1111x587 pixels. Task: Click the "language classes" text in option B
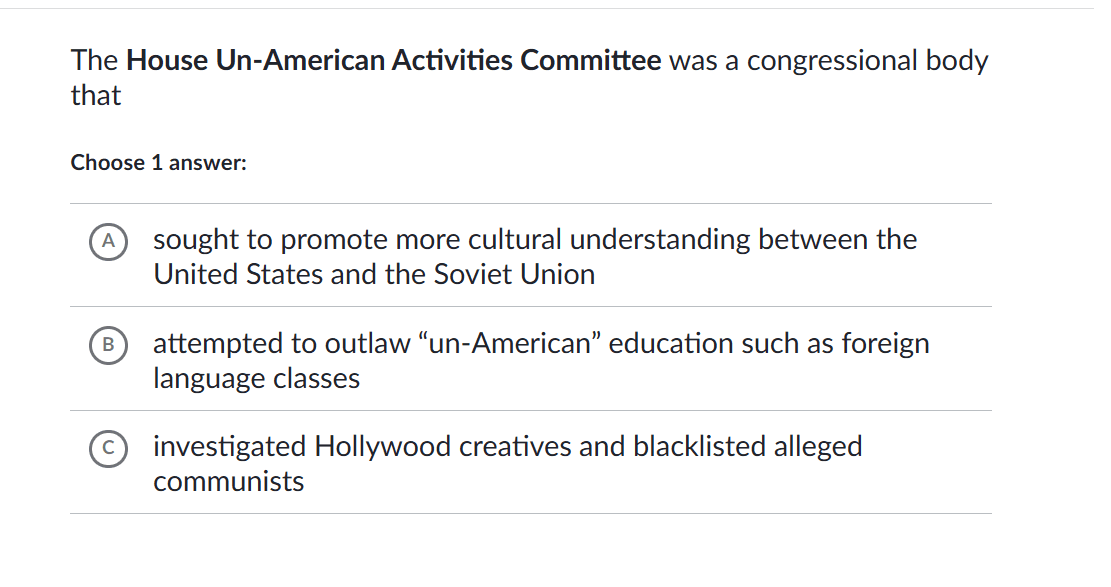coord(256,379)
